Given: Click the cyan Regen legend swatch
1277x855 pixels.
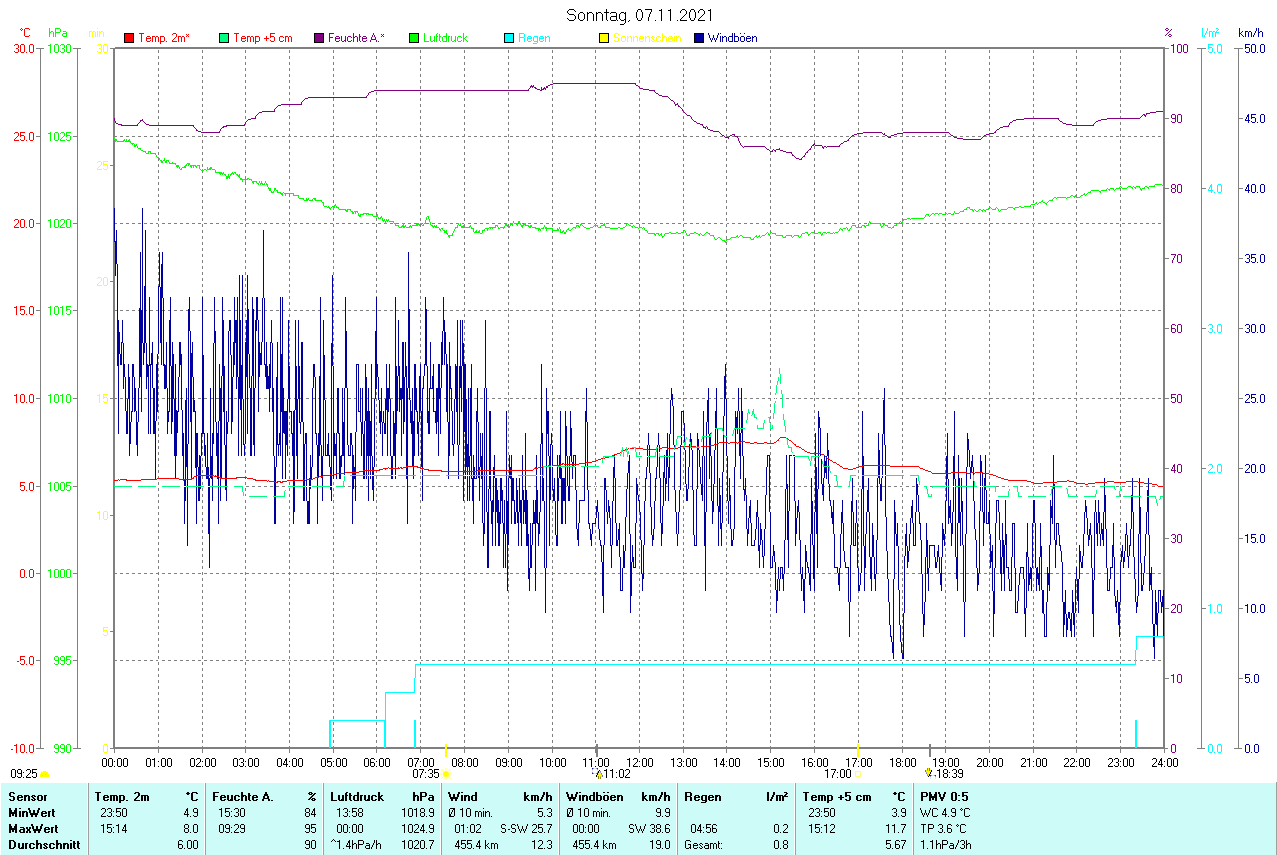Looking at the screenshot, I should pos(509,38).
